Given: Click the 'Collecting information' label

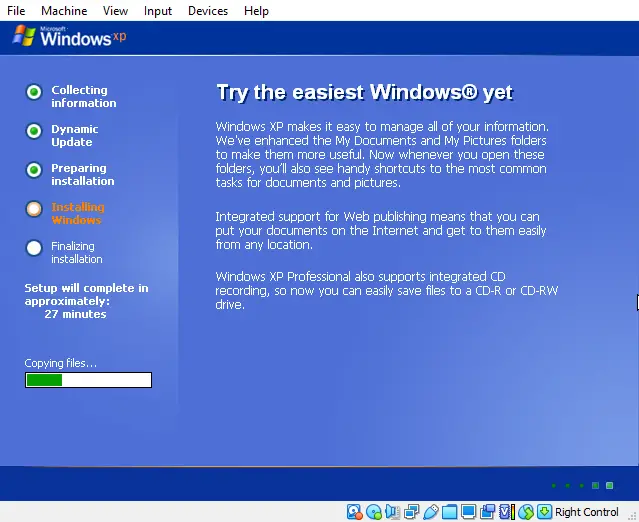Looking at the screenshot, I should [84, 96].
